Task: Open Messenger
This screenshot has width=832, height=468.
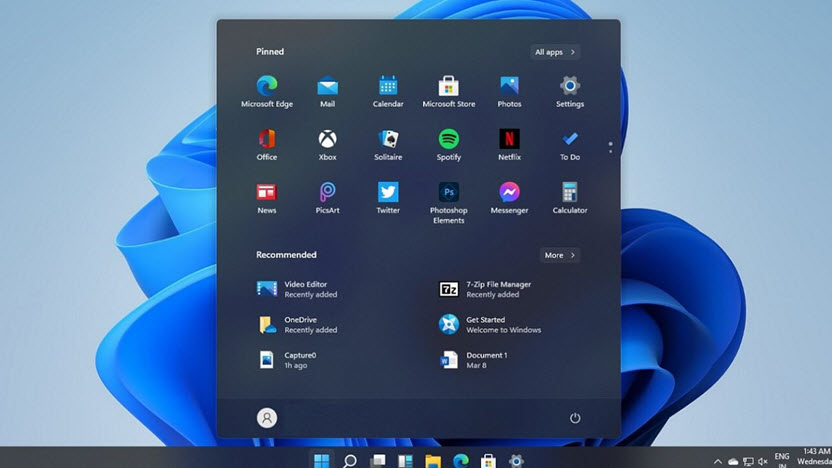Action: (x=509, y=198)
